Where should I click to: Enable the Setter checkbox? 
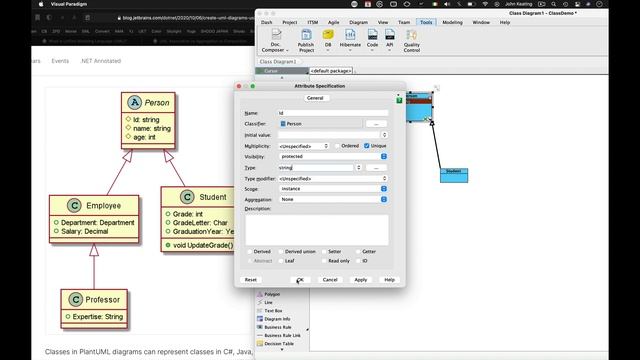point(324,251)
